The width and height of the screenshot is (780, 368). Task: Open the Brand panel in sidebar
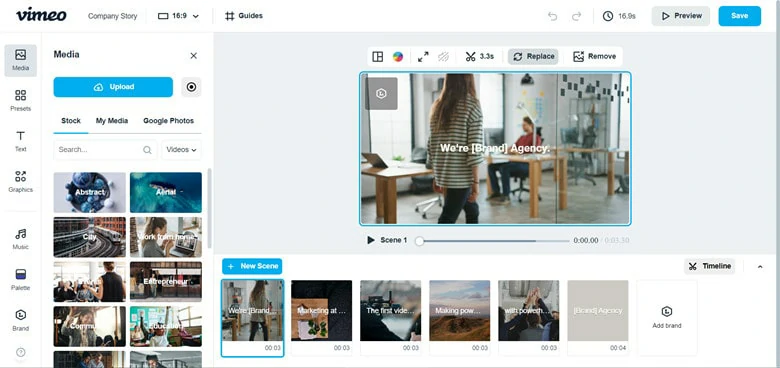[20, 320]
